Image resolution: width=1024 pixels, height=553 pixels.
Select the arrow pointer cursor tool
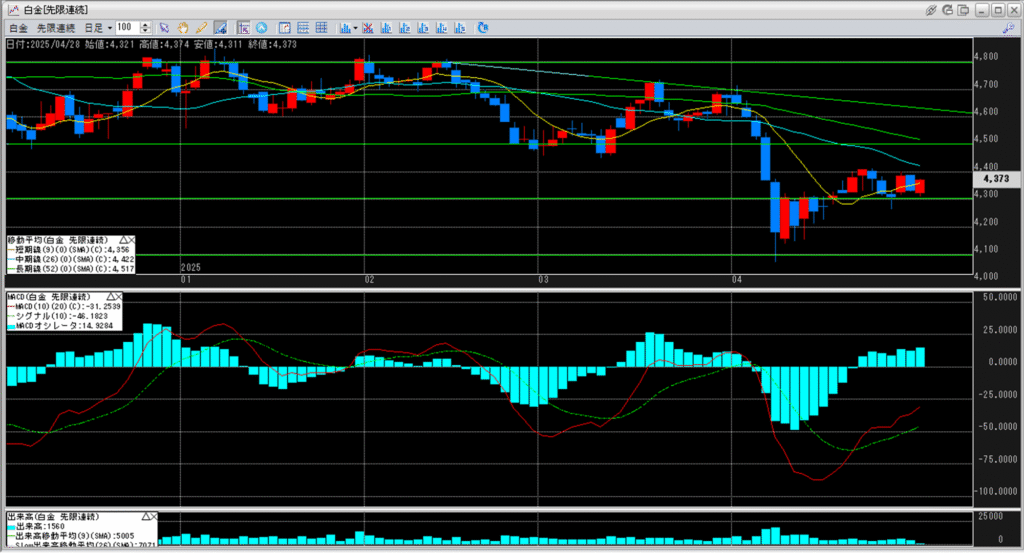click(x=163, y=27)
